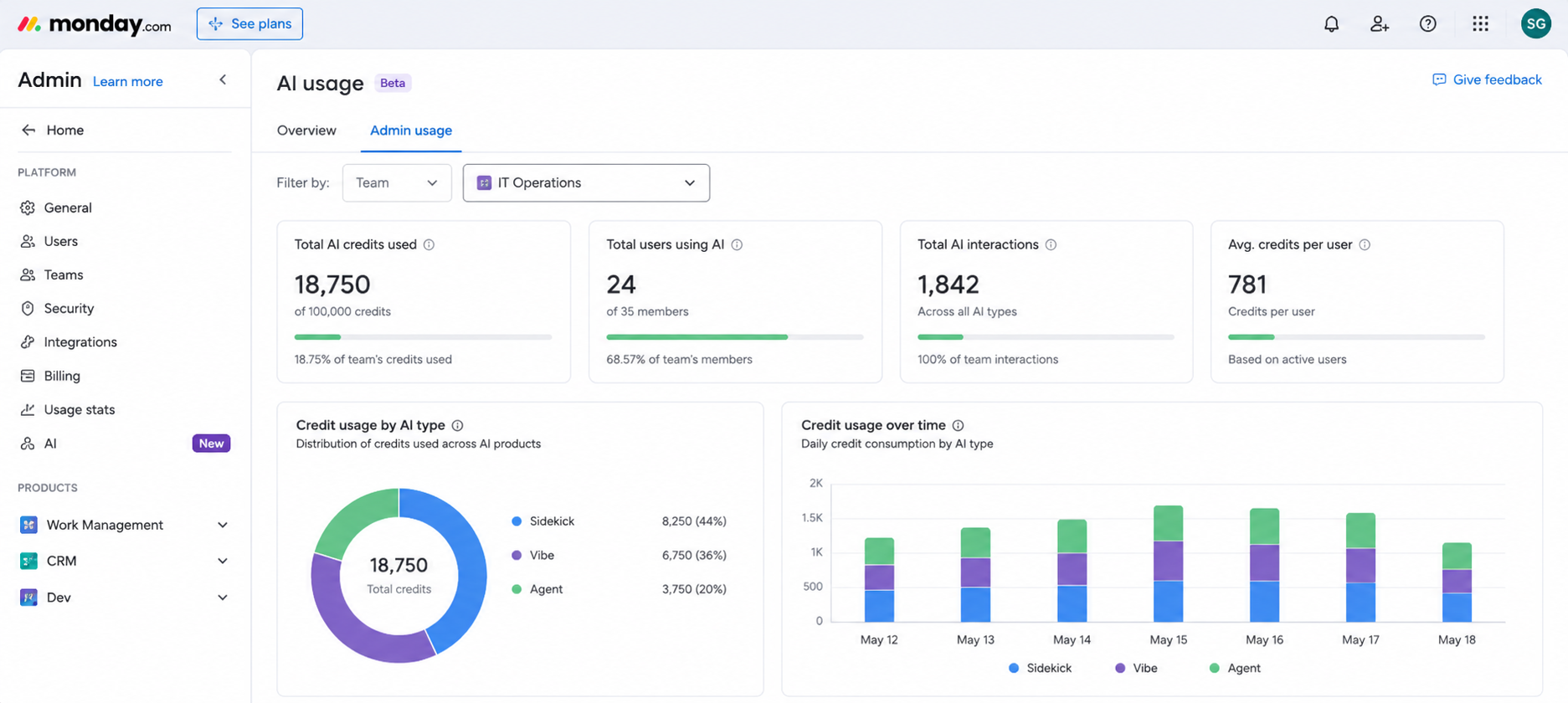Toggle Agent series in bar chart legend

[x=1235, y=668]
